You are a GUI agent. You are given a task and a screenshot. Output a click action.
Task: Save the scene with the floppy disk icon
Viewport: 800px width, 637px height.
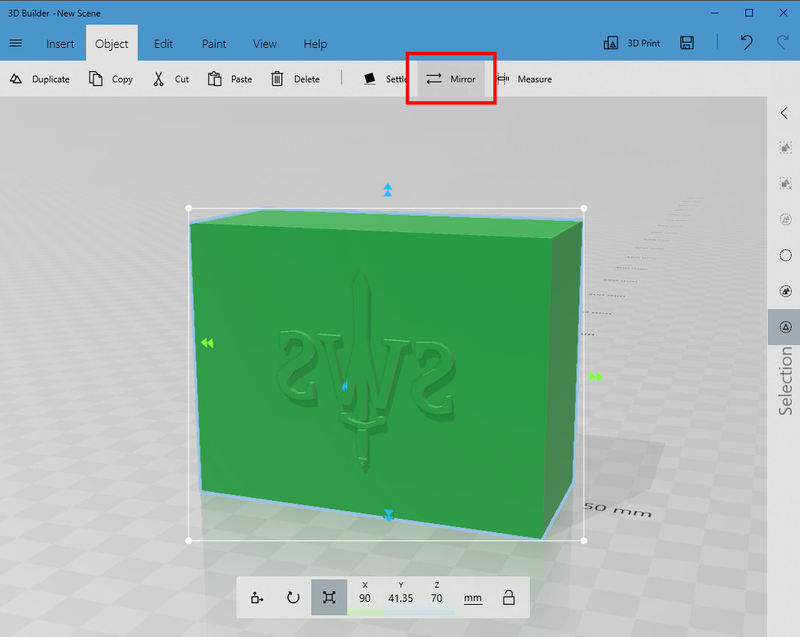(x=687, y=43)
